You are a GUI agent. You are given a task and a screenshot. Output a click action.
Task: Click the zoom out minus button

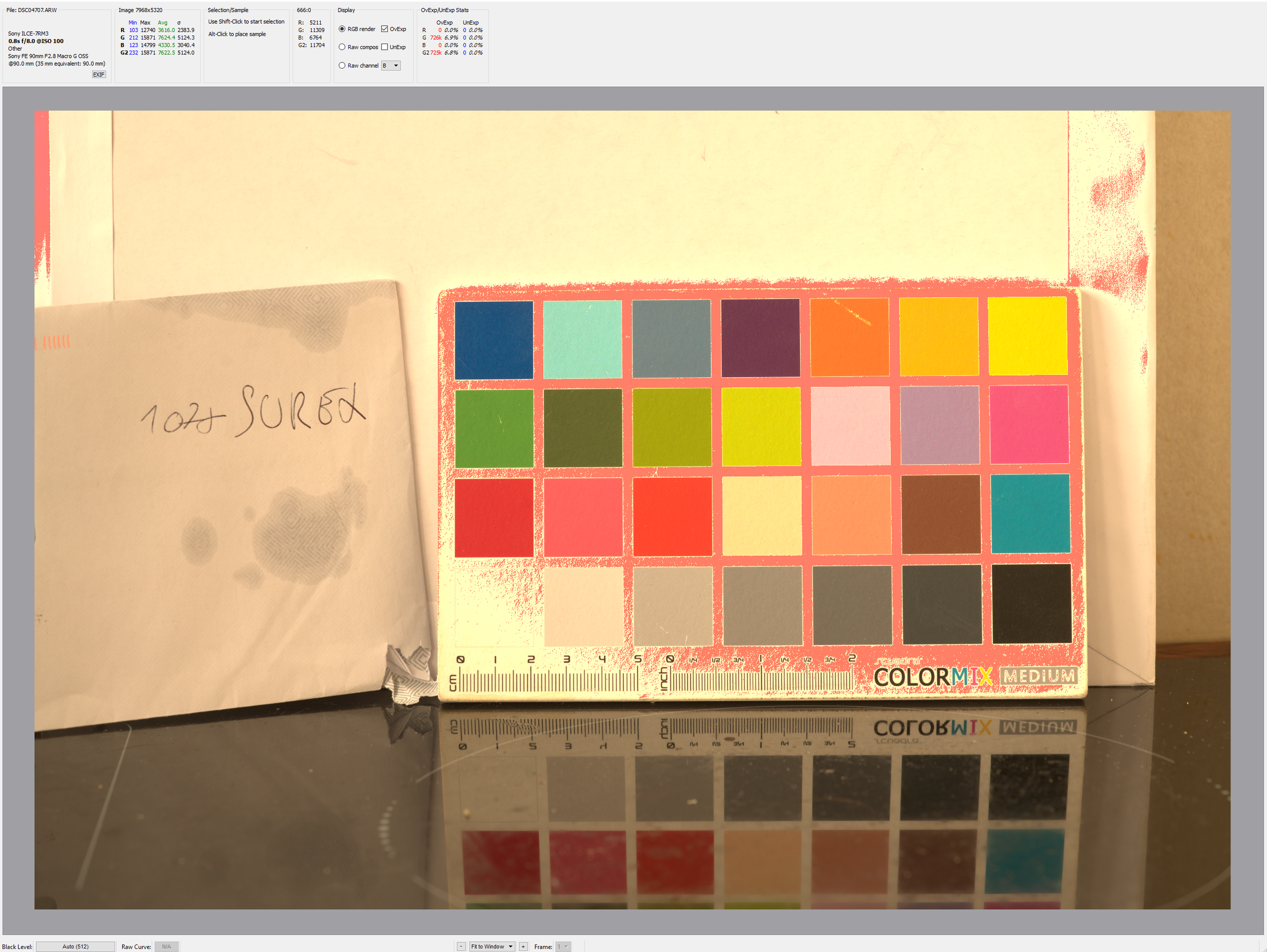461,946
